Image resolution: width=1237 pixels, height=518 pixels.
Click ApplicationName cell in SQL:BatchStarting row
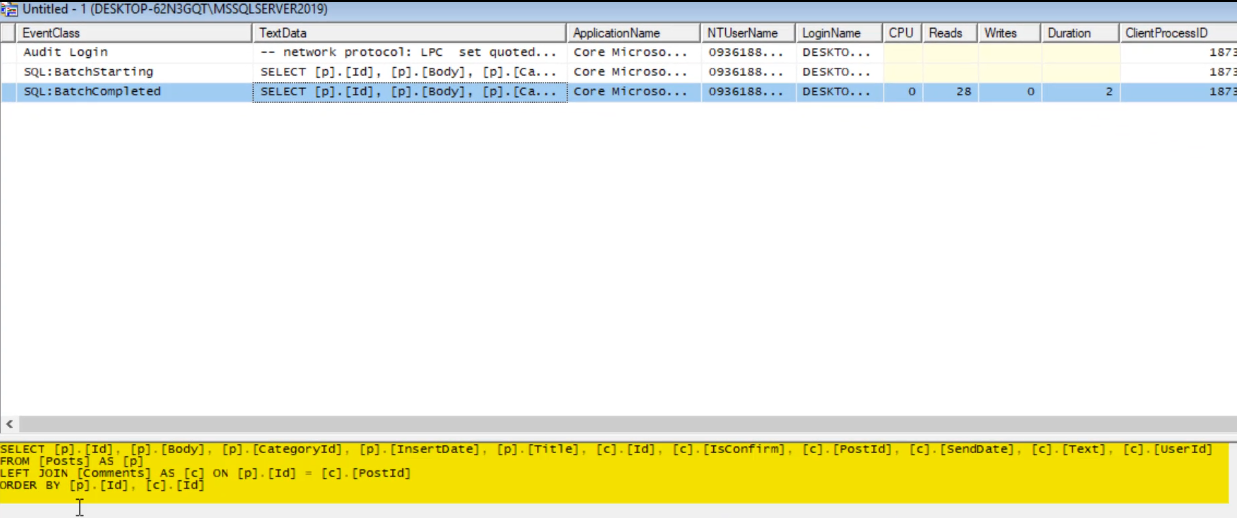(x=634, y=72)
